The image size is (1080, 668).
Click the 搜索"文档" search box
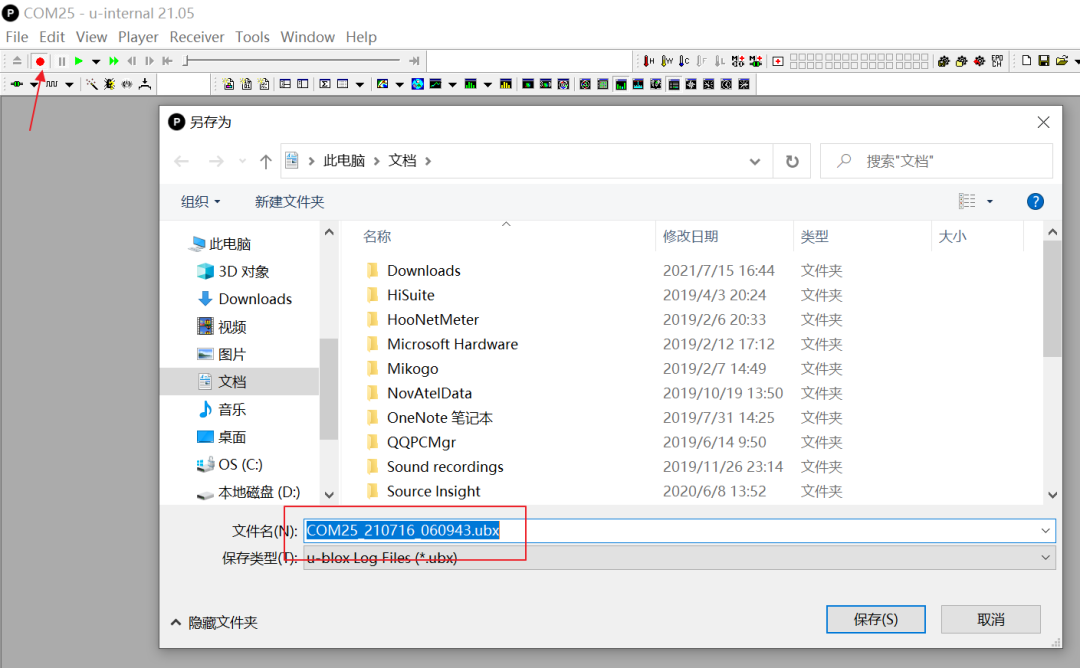click(936, 161)
